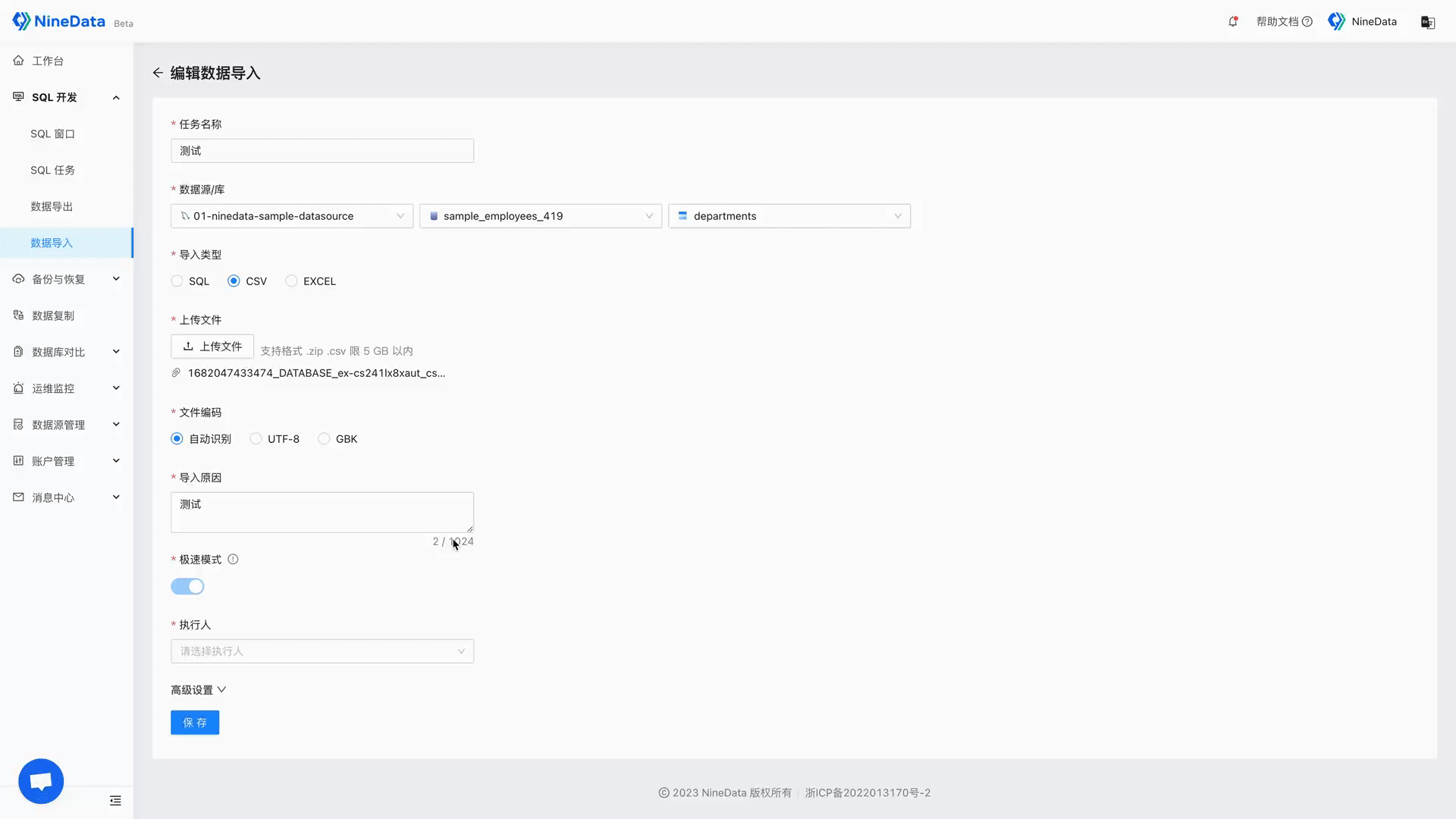Click the NineData logo at the top left
1456x819 pixels.
click(59, 21)
